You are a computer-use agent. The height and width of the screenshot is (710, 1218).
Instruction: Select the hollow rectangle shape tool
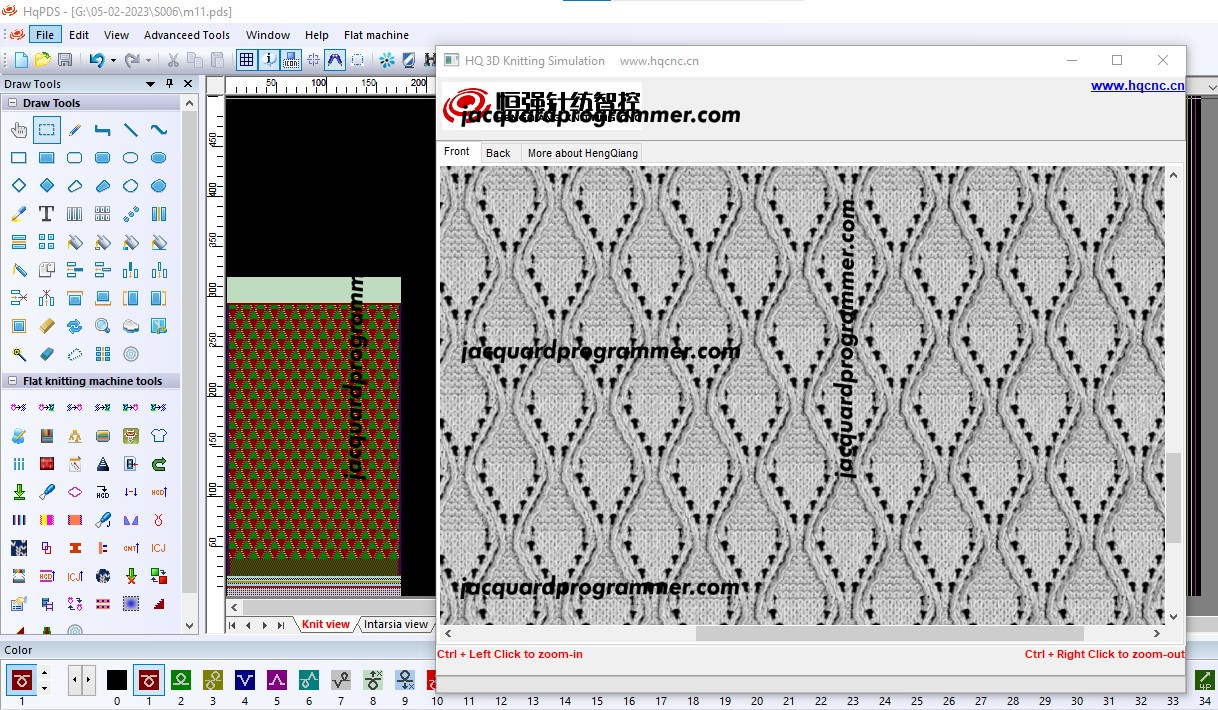(x=19, y=158)
